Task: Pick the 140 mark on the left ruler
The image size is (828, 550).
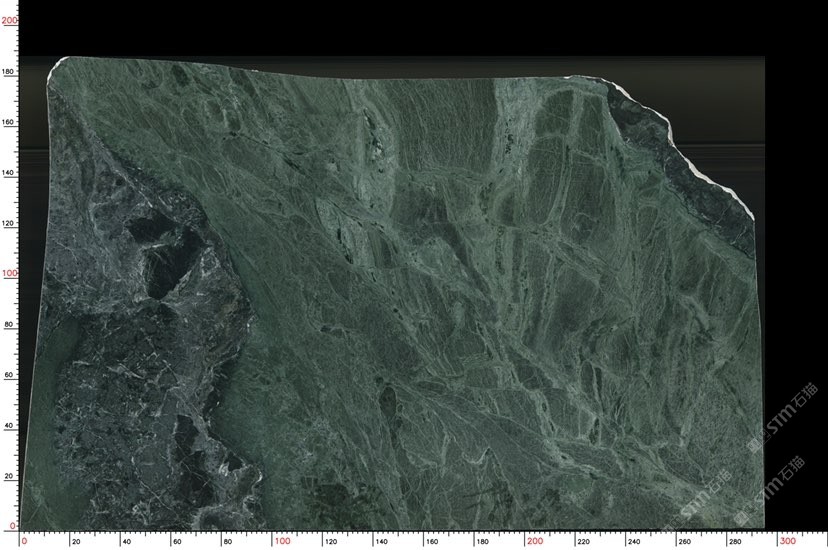Action: (x=9, y=173)
